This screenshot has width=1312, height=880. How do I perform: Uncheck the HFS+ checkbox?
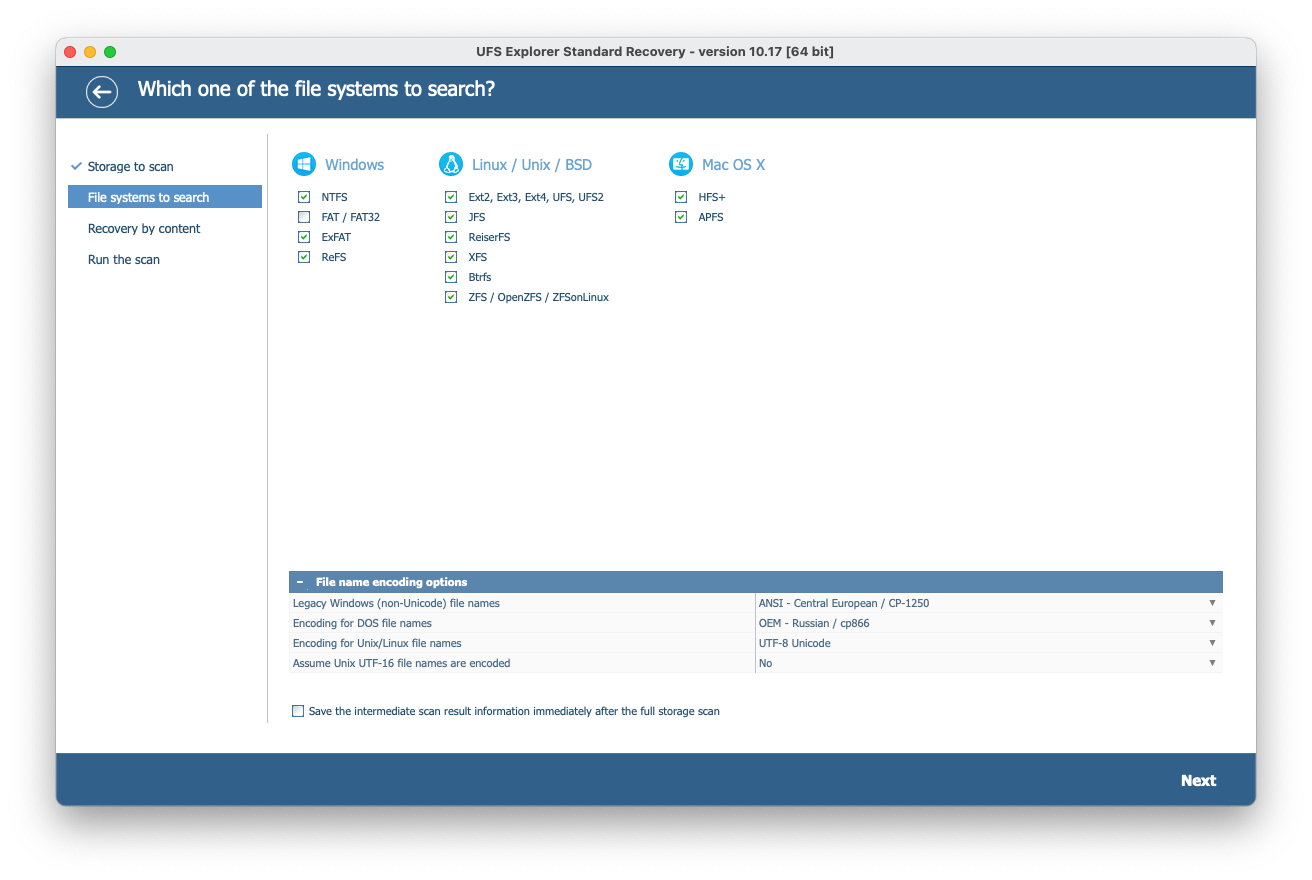pyautogui.click(x=681, y=197)
